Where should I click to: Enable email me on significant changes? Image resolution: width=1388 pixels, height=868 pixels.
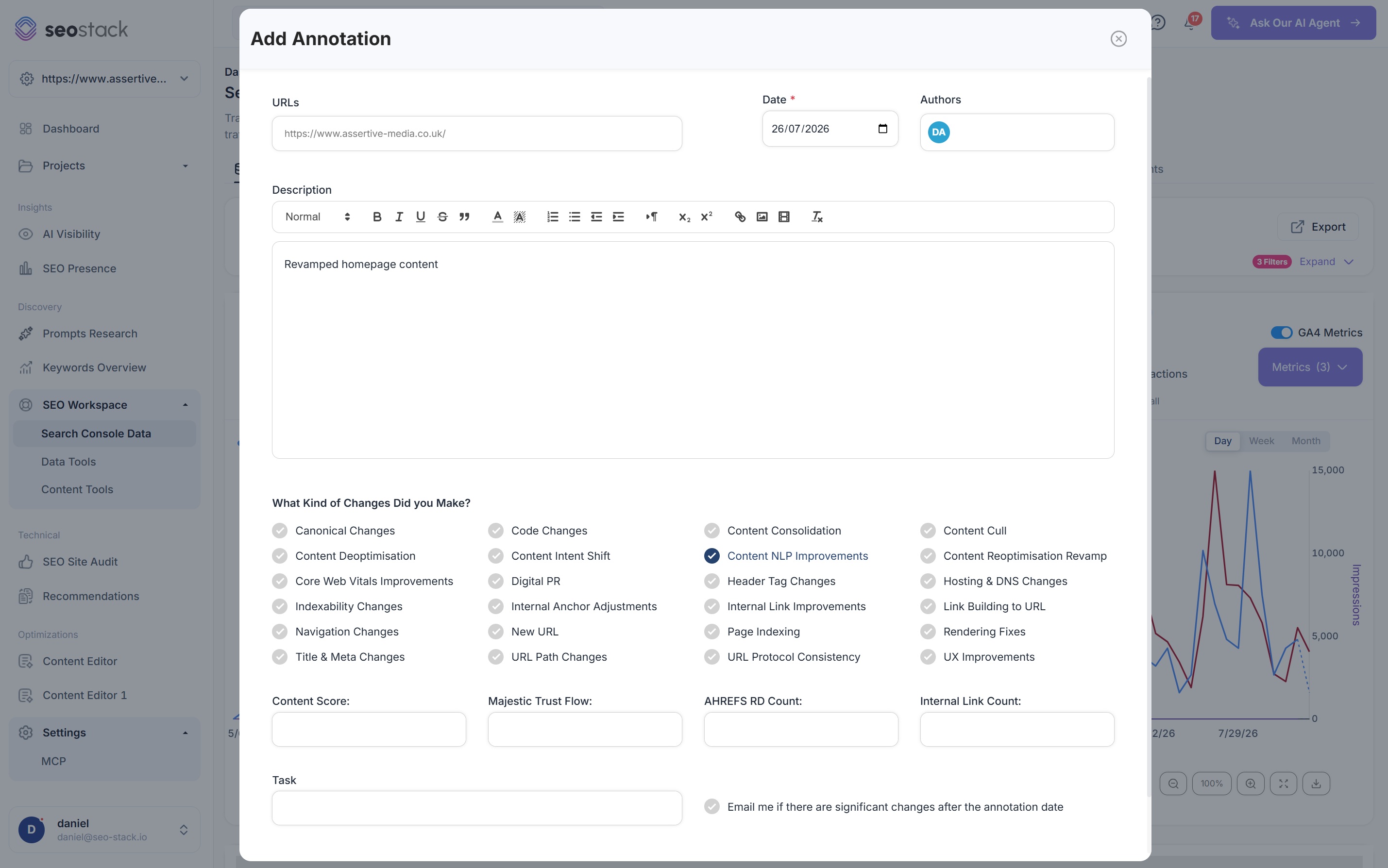pos(711,807)
